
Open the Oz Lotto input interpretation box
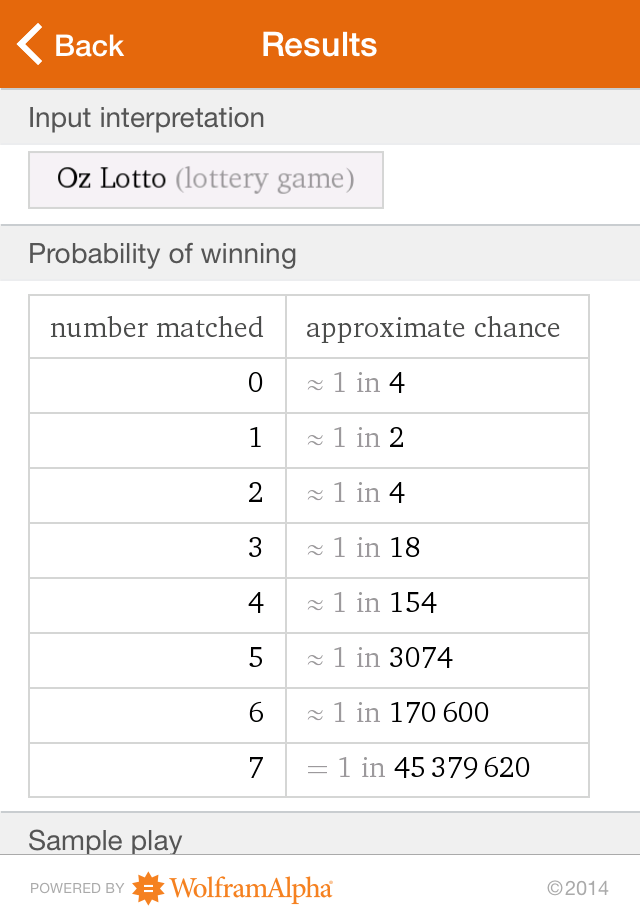point(205,180)
